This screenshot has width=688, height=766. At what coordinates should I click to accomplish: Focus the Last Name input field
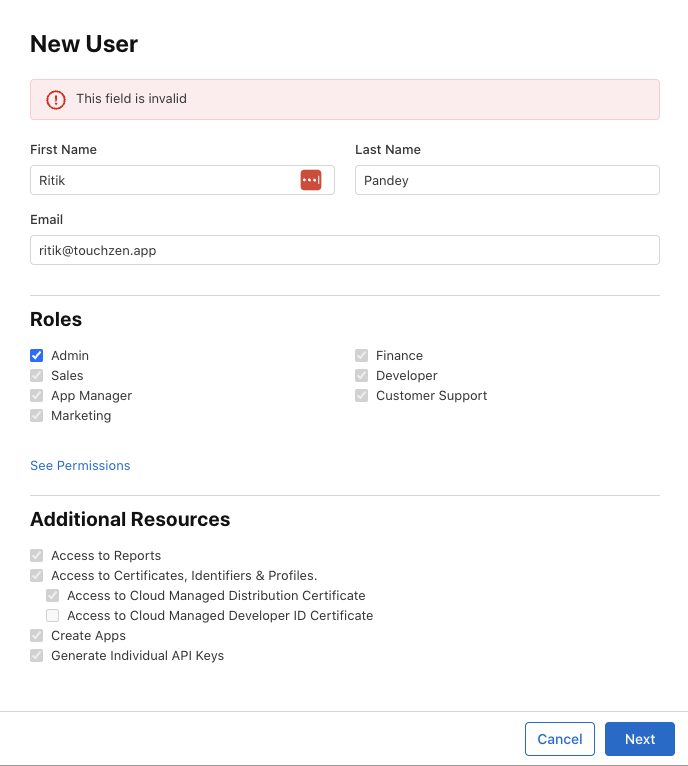coord(507,180)
